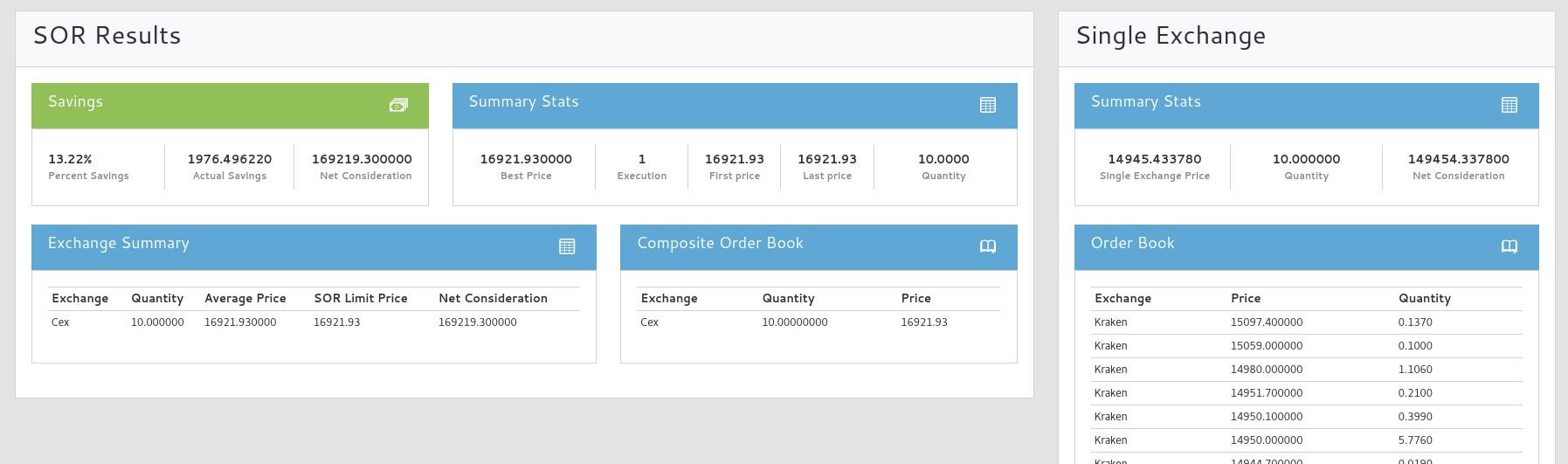Click the Exchange Summary header label
1568x464 pixels.
[119, 243]
